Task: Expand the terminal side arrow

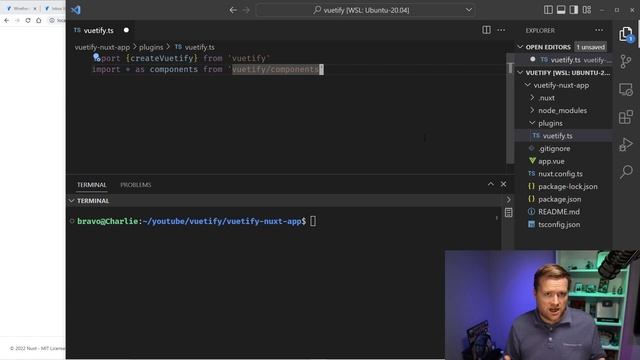Action: (x=509, y=200)
